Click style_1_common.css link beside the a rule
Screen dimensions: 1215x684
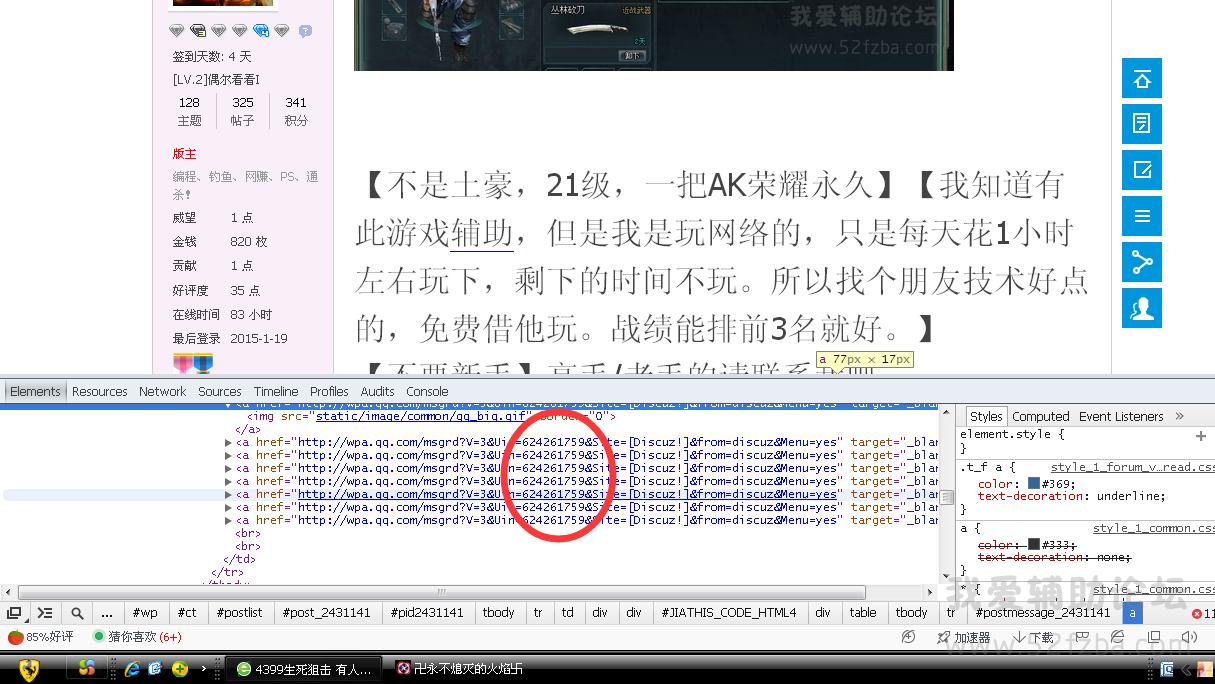(1154, 528)
